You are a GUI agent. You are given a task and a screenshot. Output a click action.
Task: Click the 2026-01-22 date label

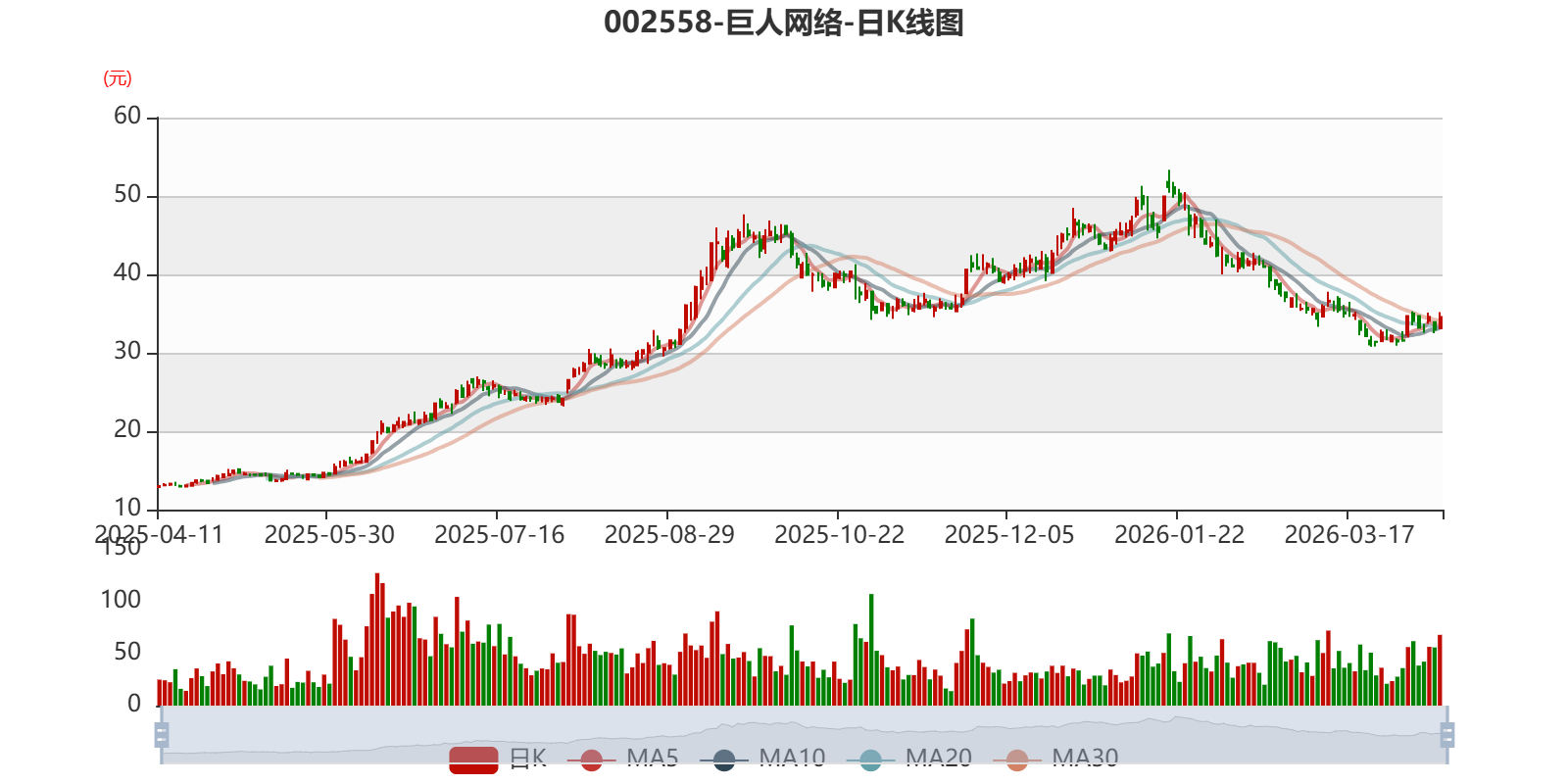pos(1180,535)
